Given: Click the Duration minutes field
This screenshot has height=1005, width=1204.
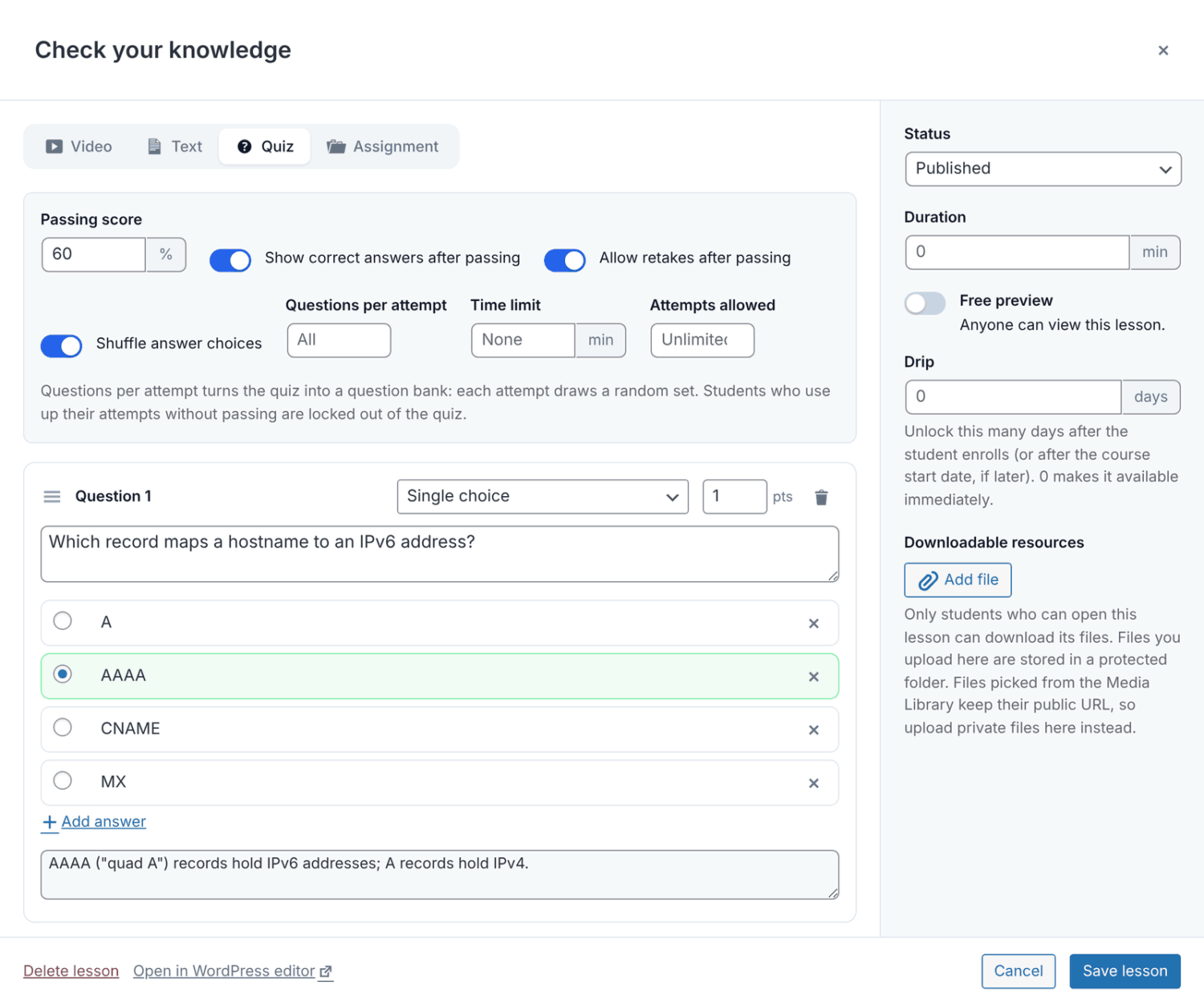Looking at the screenshot, I should pos(1017,252).
